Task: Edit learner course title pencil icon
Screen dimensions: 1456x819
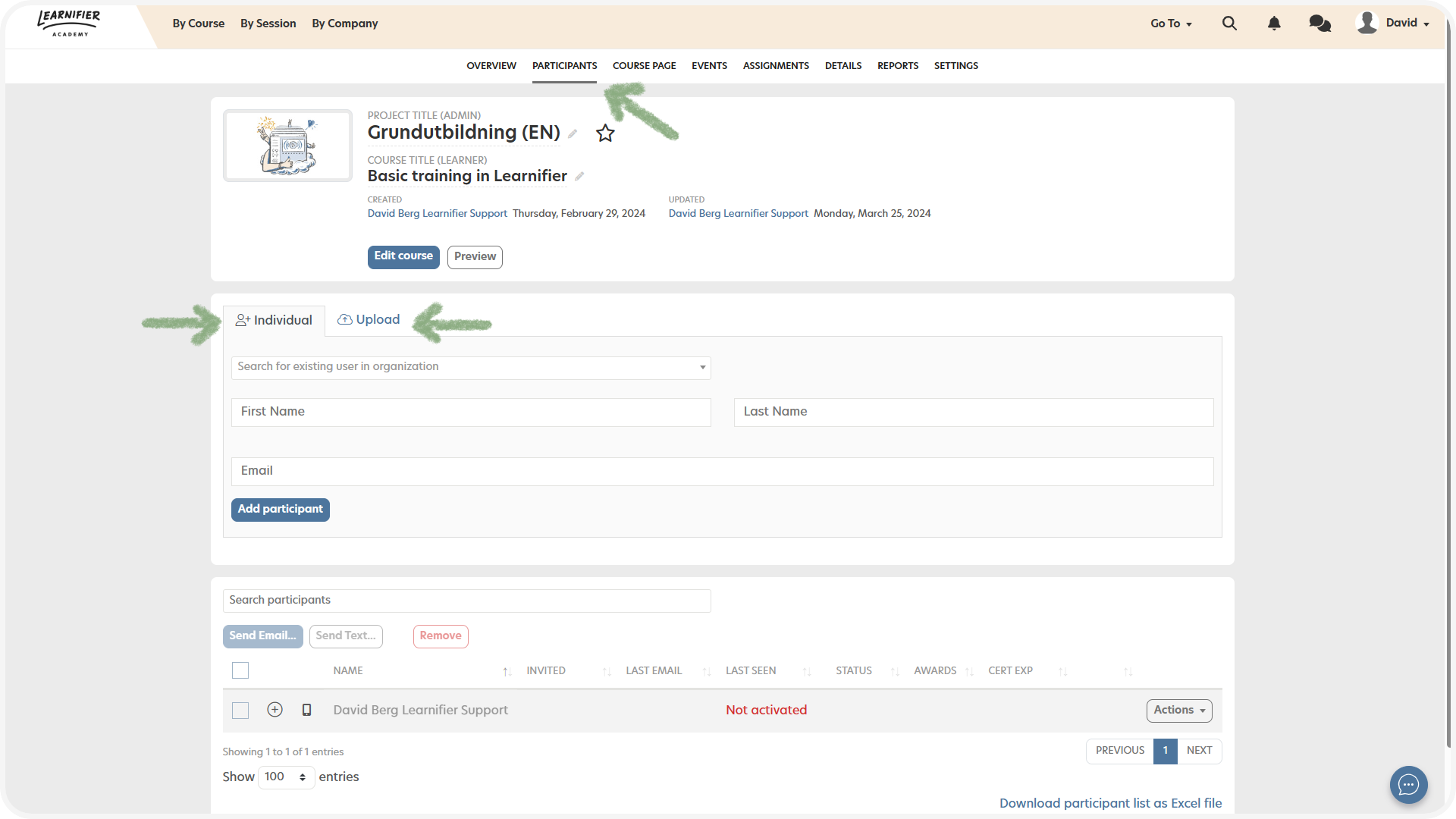Action: [x=579, y=177]
